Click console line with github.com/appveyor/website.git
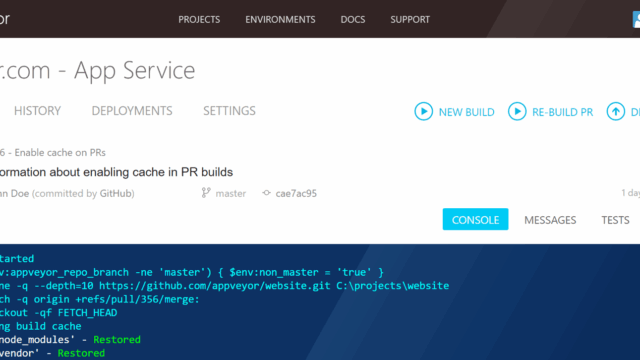The height and width of the screenshot is (360, 640). [x=224, y=286]
